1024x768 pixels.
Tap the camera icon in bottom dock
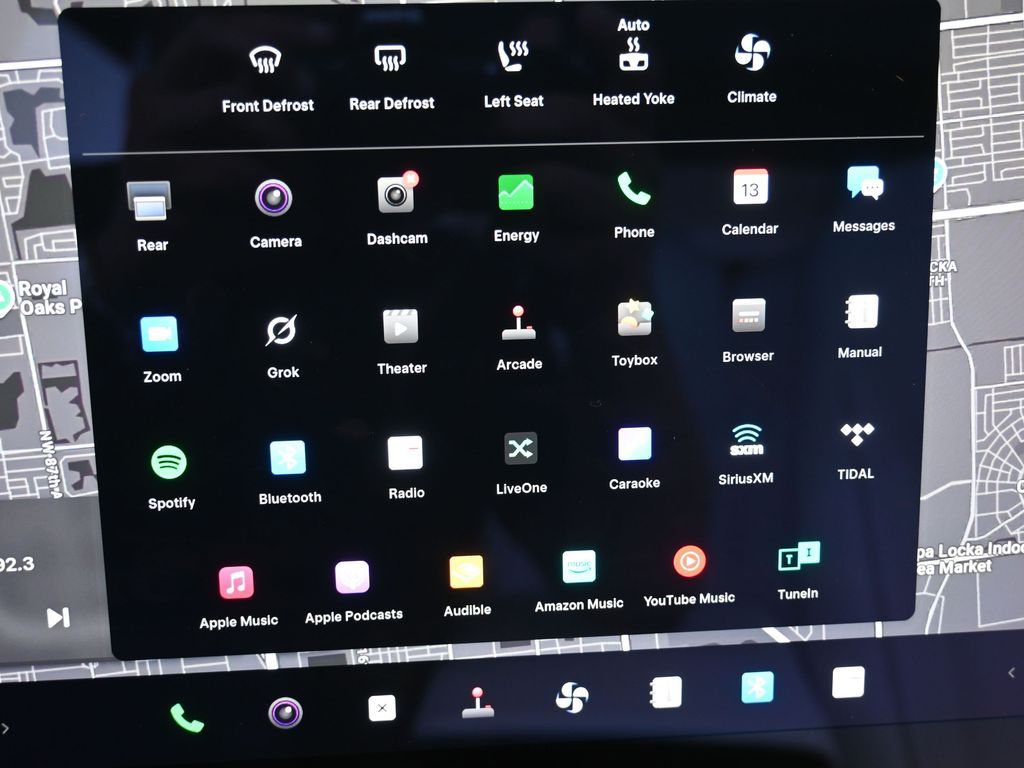285,712
